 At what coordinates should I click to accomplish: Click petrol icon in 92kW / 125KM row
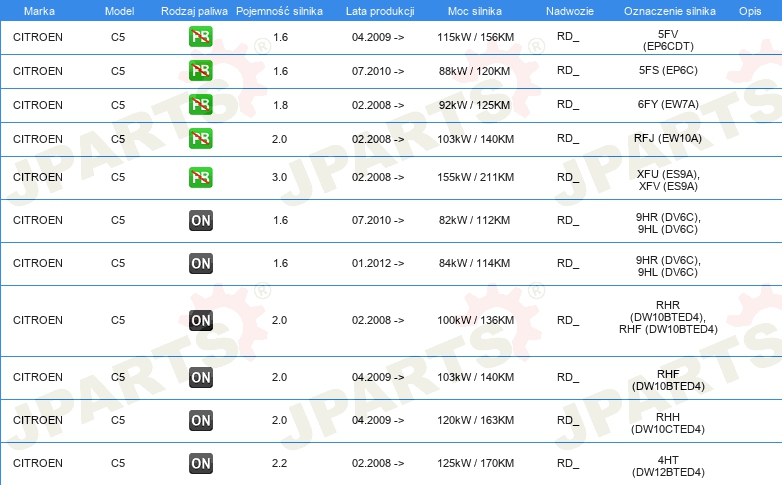point(200,104)
